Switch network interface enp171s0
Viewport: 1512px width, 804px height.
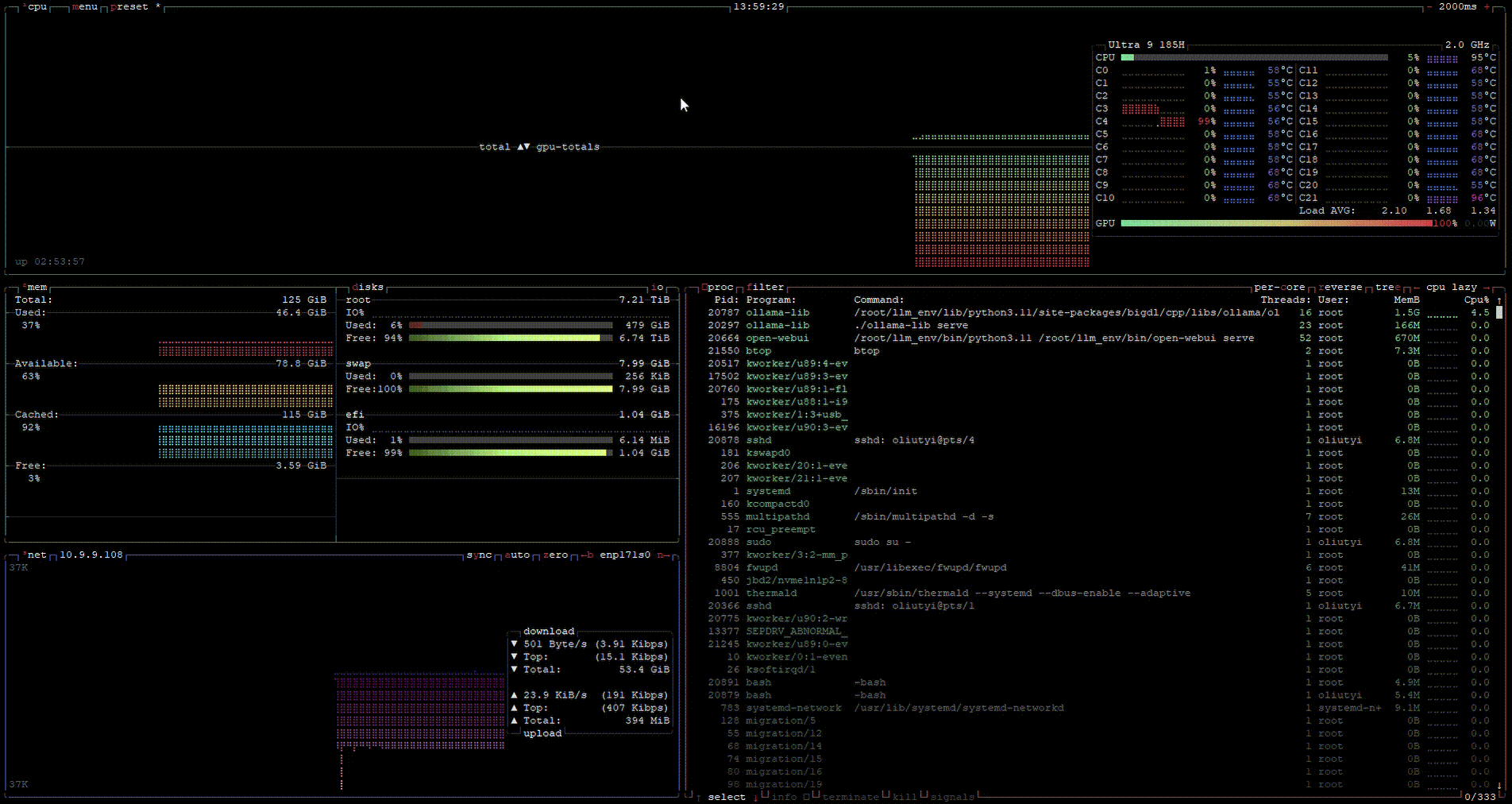point(625,555)
